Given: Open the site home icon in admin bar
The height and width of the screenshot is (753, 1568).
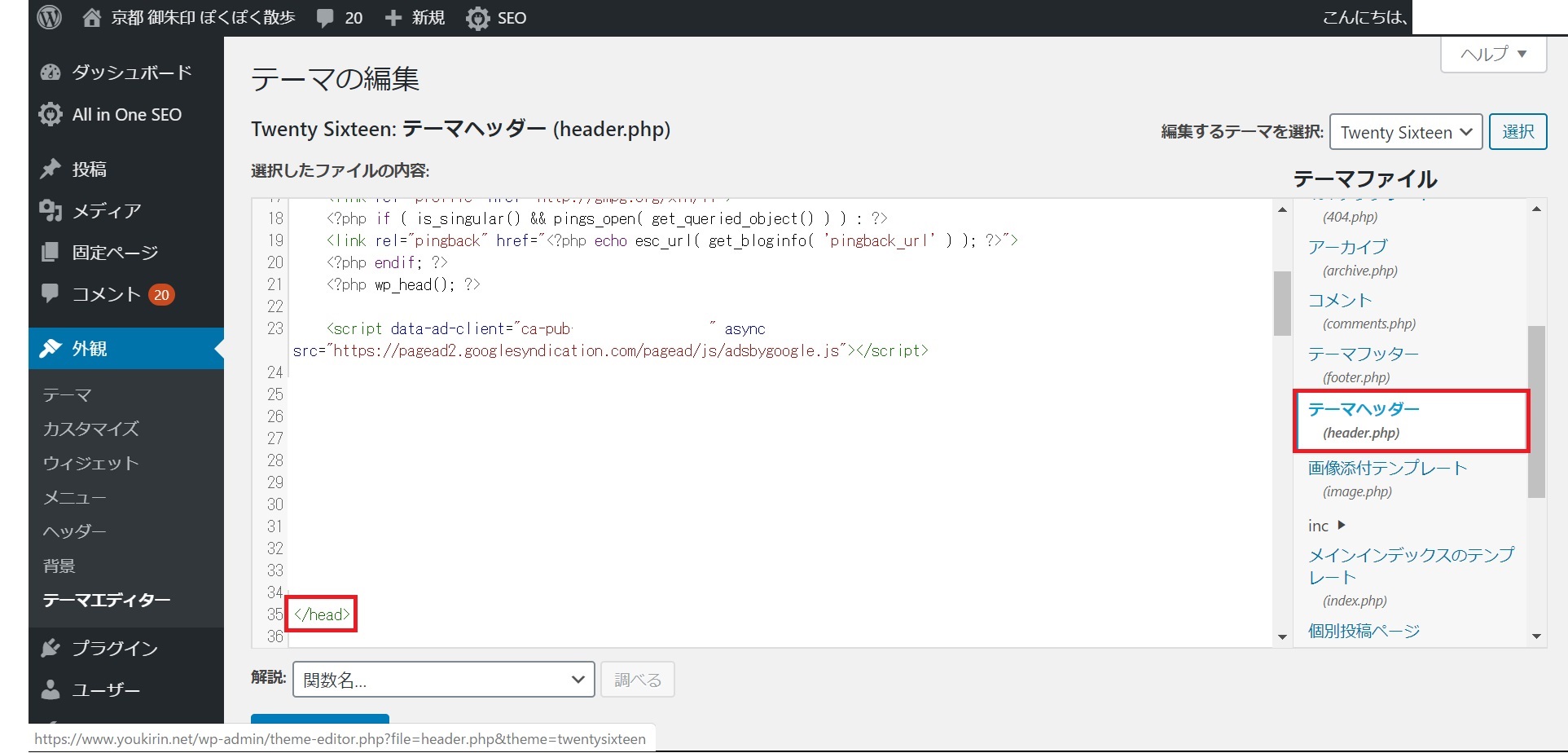Looking at the screenshot, I should pyautogui.click(x=92, y=17).
